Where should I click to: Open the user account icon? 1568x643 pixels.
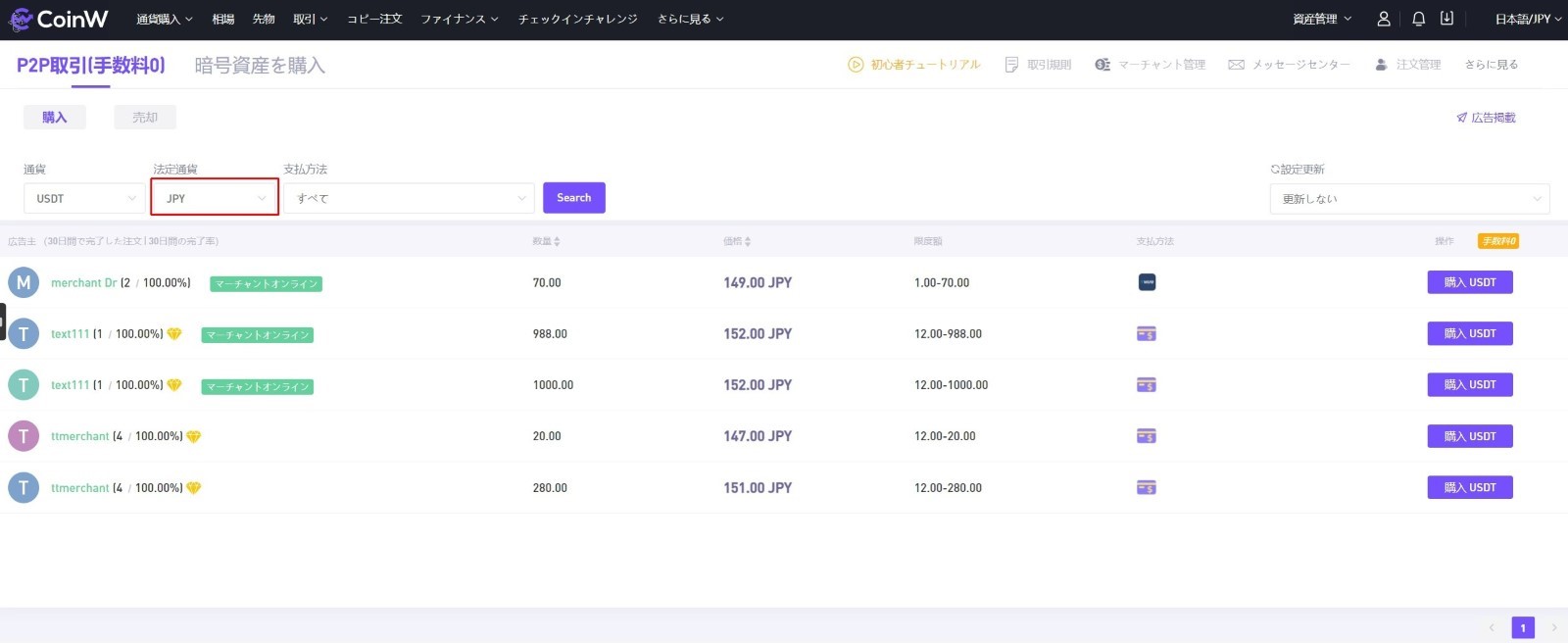[1384, 19]
